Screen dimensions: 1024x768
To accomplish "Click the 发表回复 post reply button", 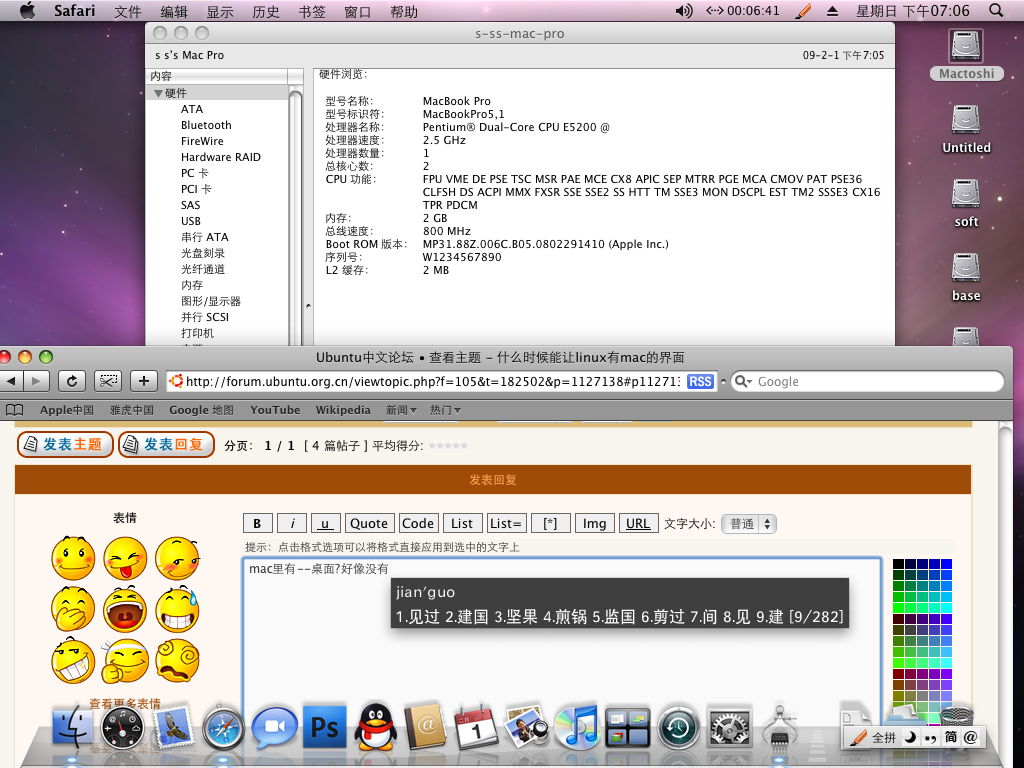I will [x=166, y=445].
